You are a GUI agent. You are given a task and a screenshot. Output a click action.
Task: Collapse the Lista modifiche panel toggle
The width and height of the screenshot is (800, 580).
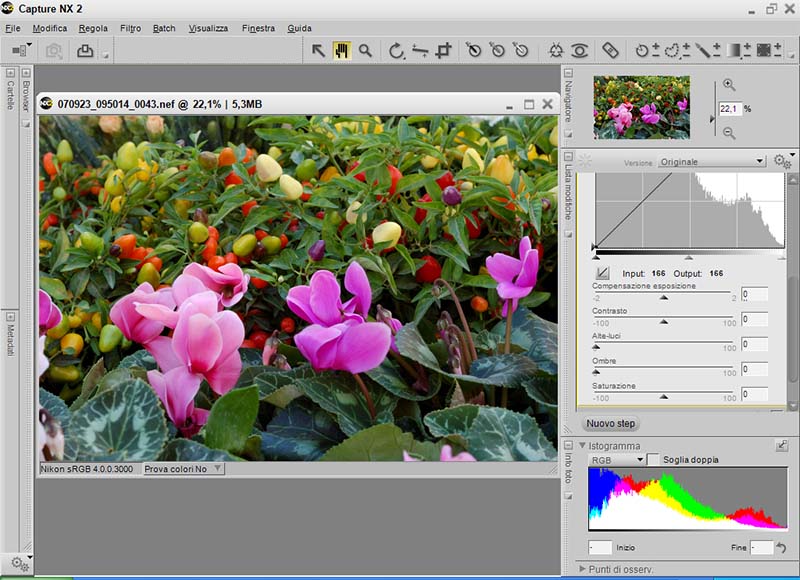tap(568, 156)
